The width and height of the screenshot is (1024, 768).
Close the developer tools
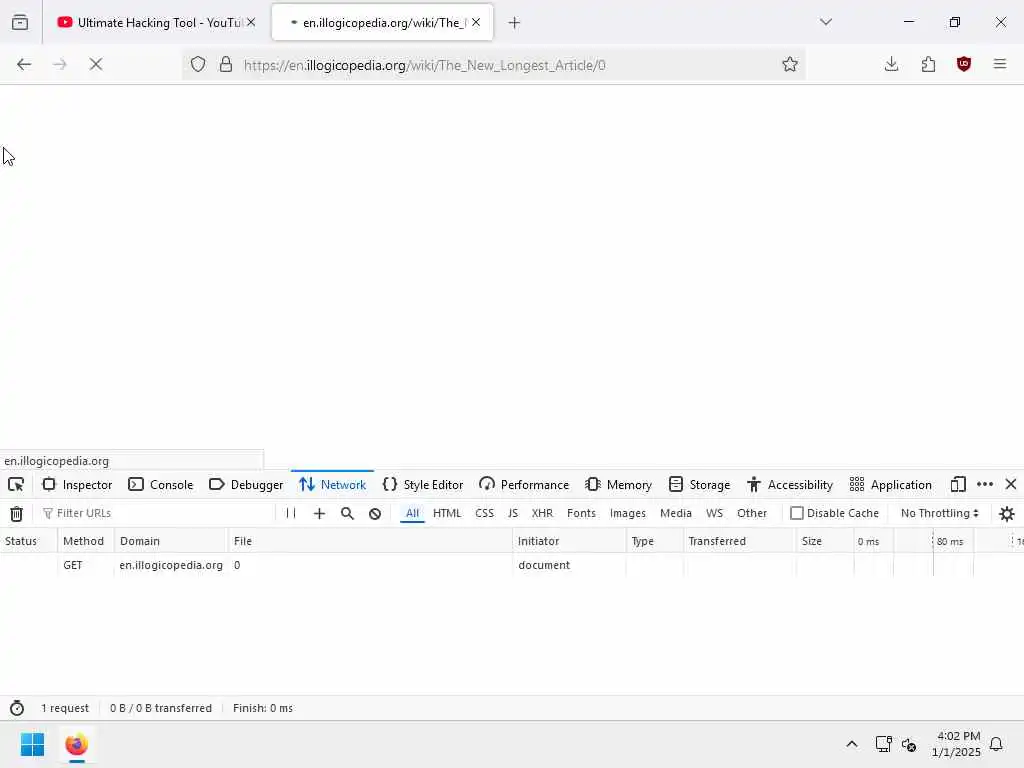[1011, 485]
